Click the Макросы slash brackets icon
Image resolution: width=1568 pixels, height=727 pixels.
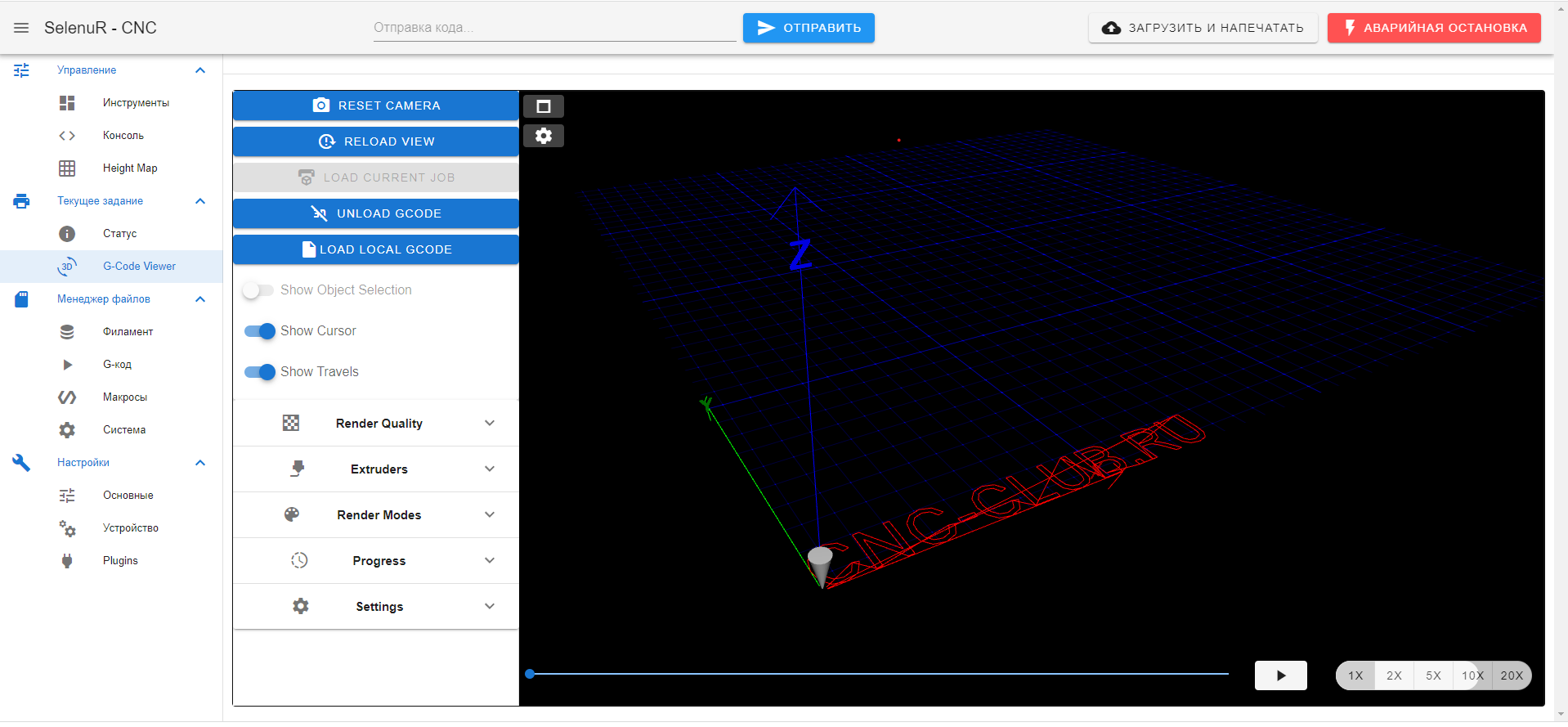click(x=67, y=397)
